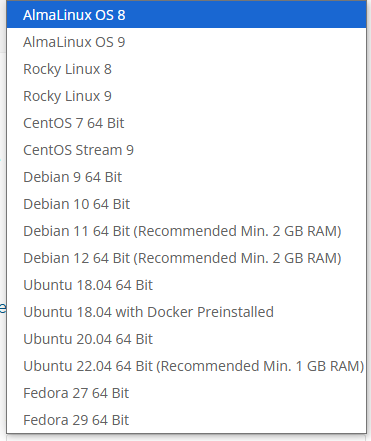Click the Debian 11 Recommended Min. 2 GB RAM note
The image size is (371, 441).
click(x=237, y=231)
